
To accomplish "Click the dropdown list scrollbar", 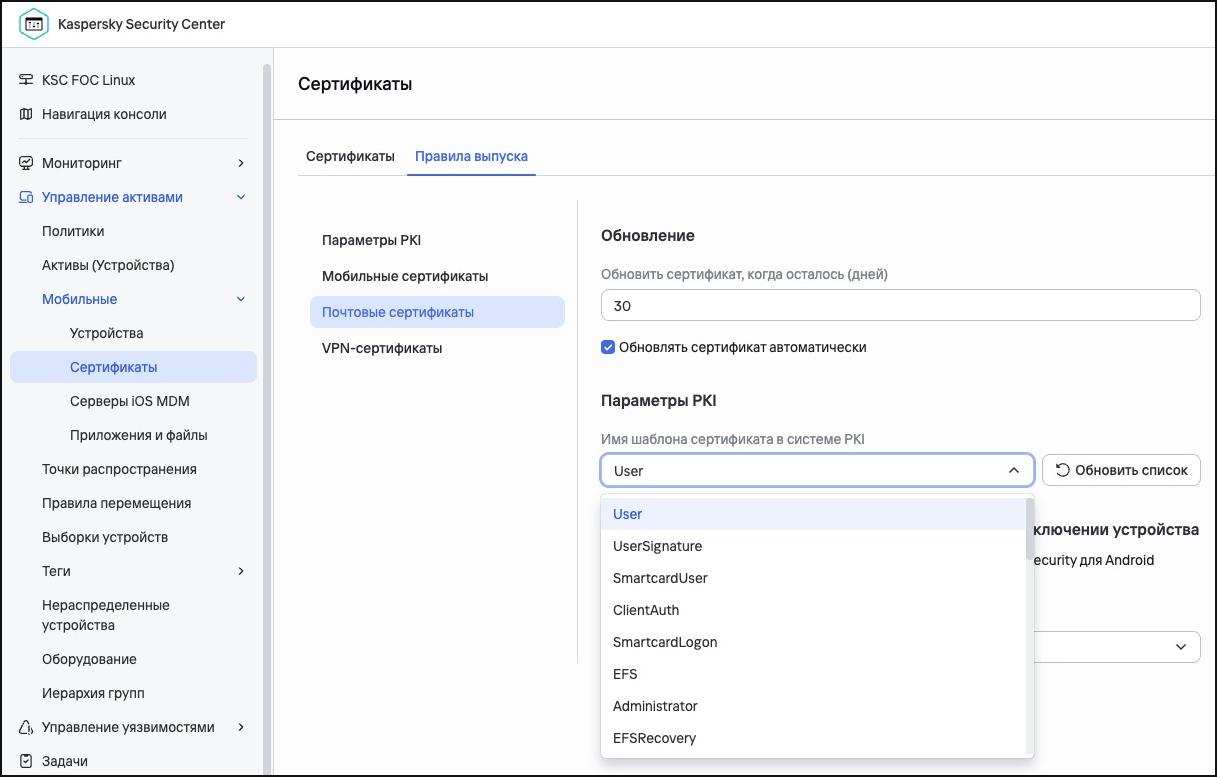I will point(1030,527).
